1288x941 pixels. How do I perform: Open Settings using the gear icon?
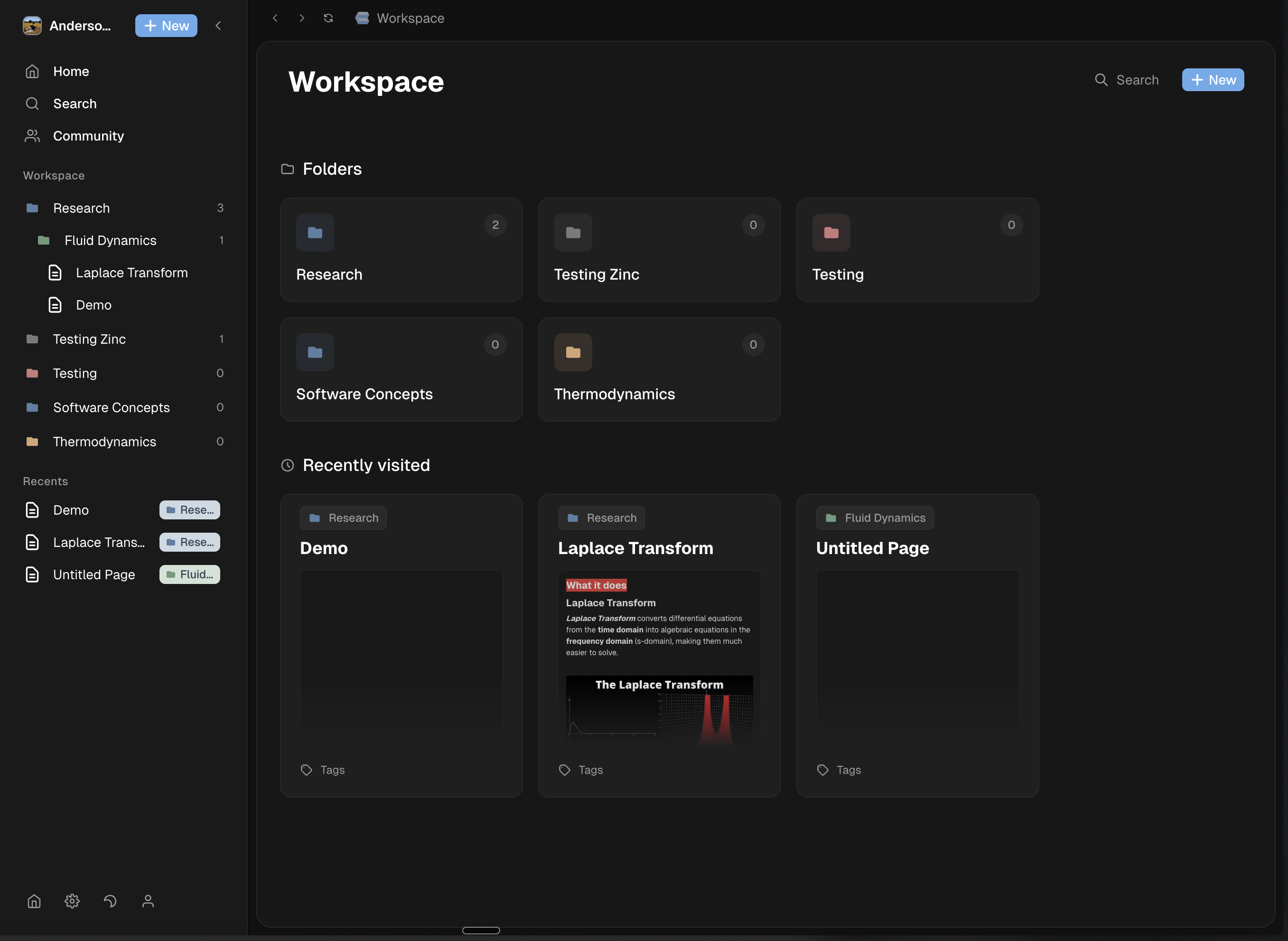(x=72, y=901)
